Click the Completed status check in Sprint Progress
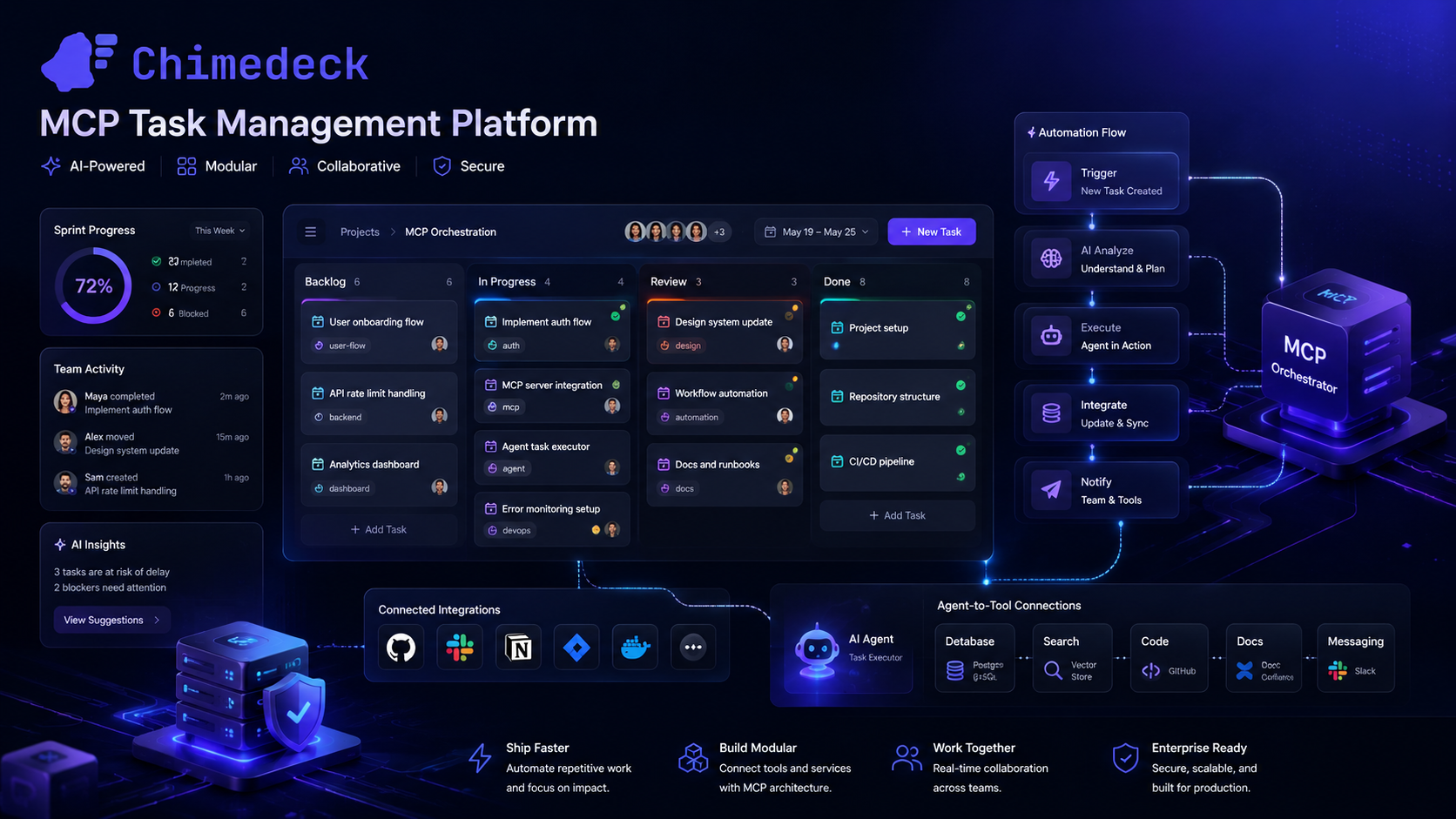The image size is (1456, 819). click(157, 261)
